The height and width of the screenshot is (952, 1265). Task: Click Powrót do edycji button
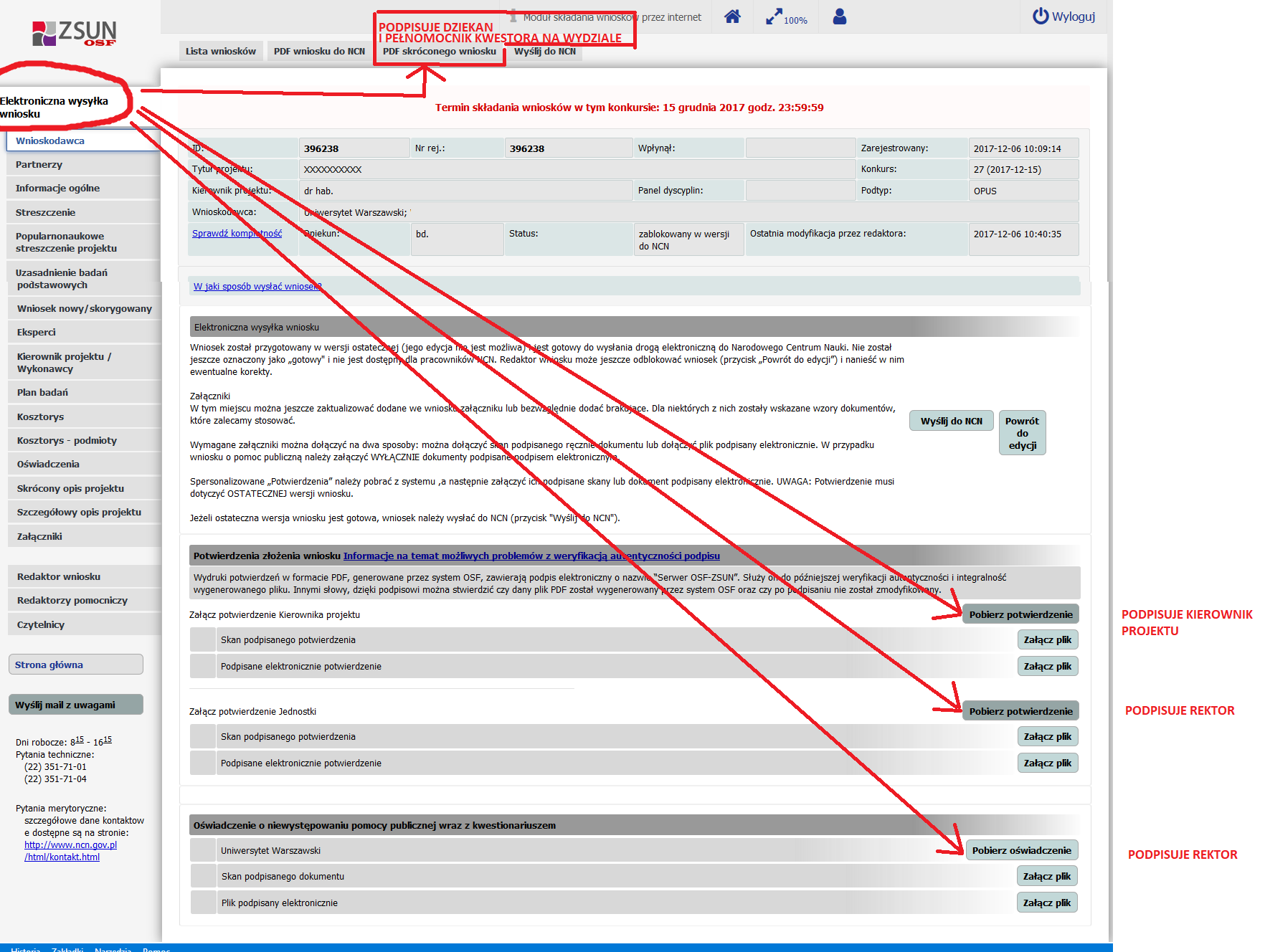tap(1022, 433)
